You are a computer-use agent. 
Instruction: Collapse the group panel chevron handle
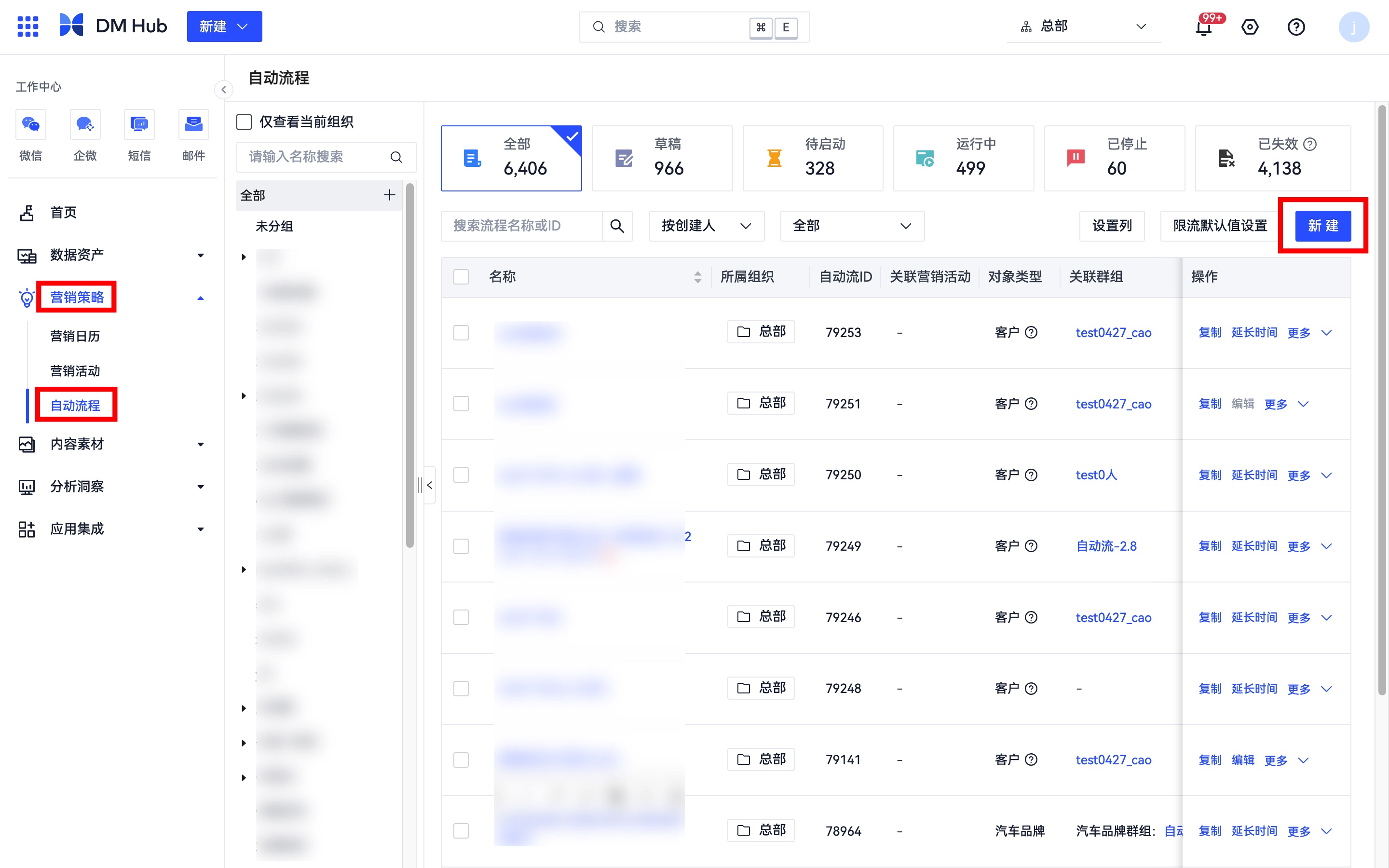tap(429, 485)
